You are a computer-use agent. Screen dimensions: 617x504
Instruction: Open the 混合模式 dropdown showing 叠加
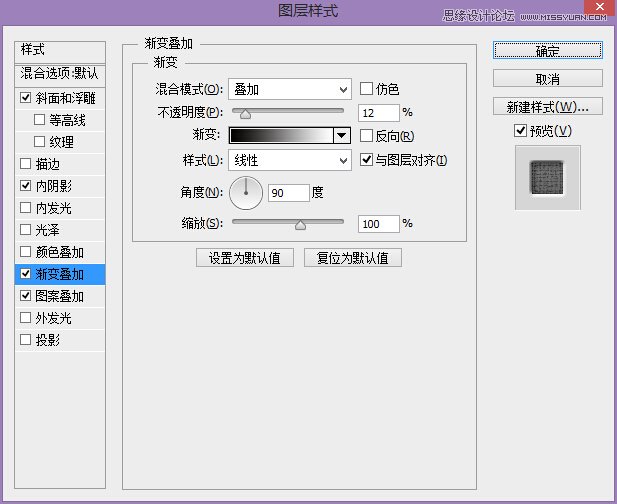(x=290, y=89)
